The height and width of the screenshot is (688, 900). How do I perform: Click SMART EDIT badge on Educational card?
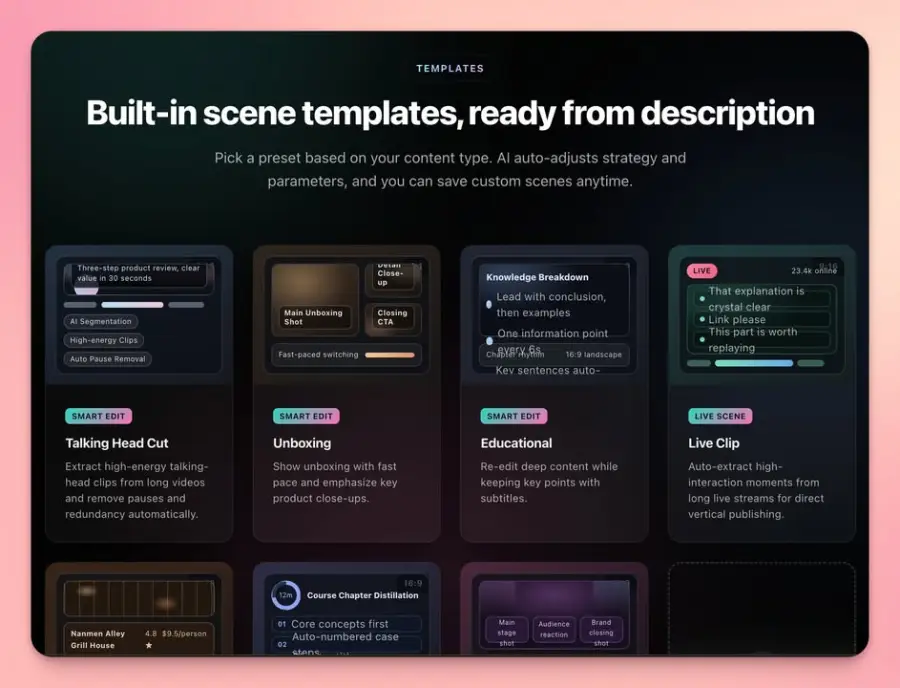click(514, 416)
